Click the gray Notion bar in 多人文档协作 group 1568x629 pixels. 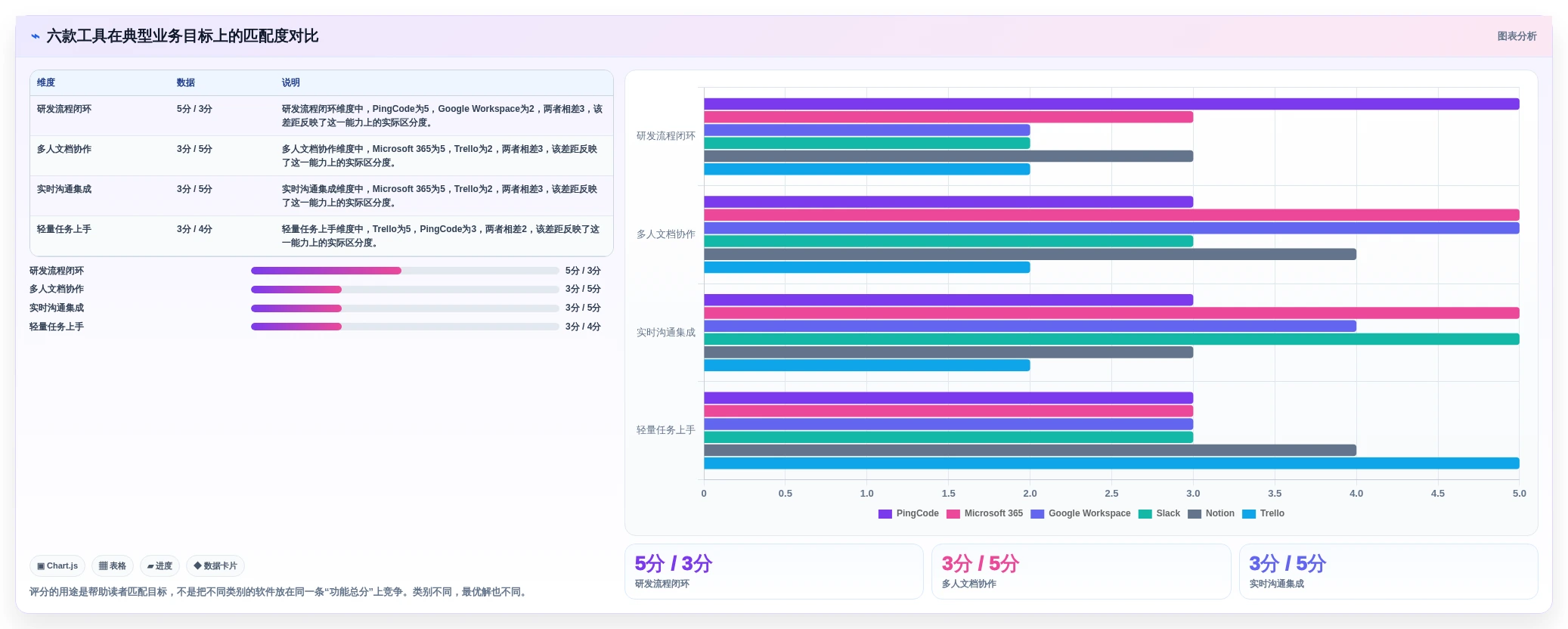(x=1030, y=255)
